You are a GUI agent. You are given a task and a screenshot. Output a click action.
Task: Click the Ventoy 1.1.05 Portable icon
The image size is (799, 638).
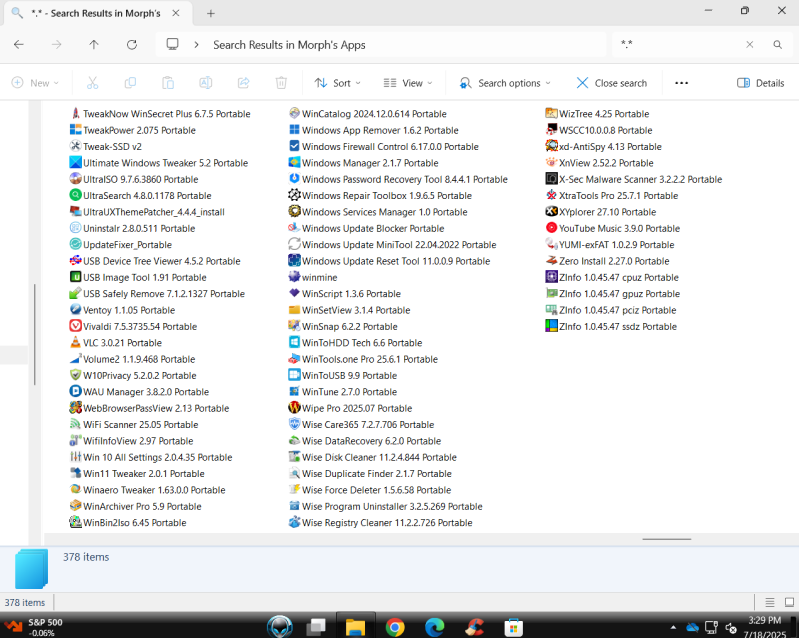tap(75, 310)
